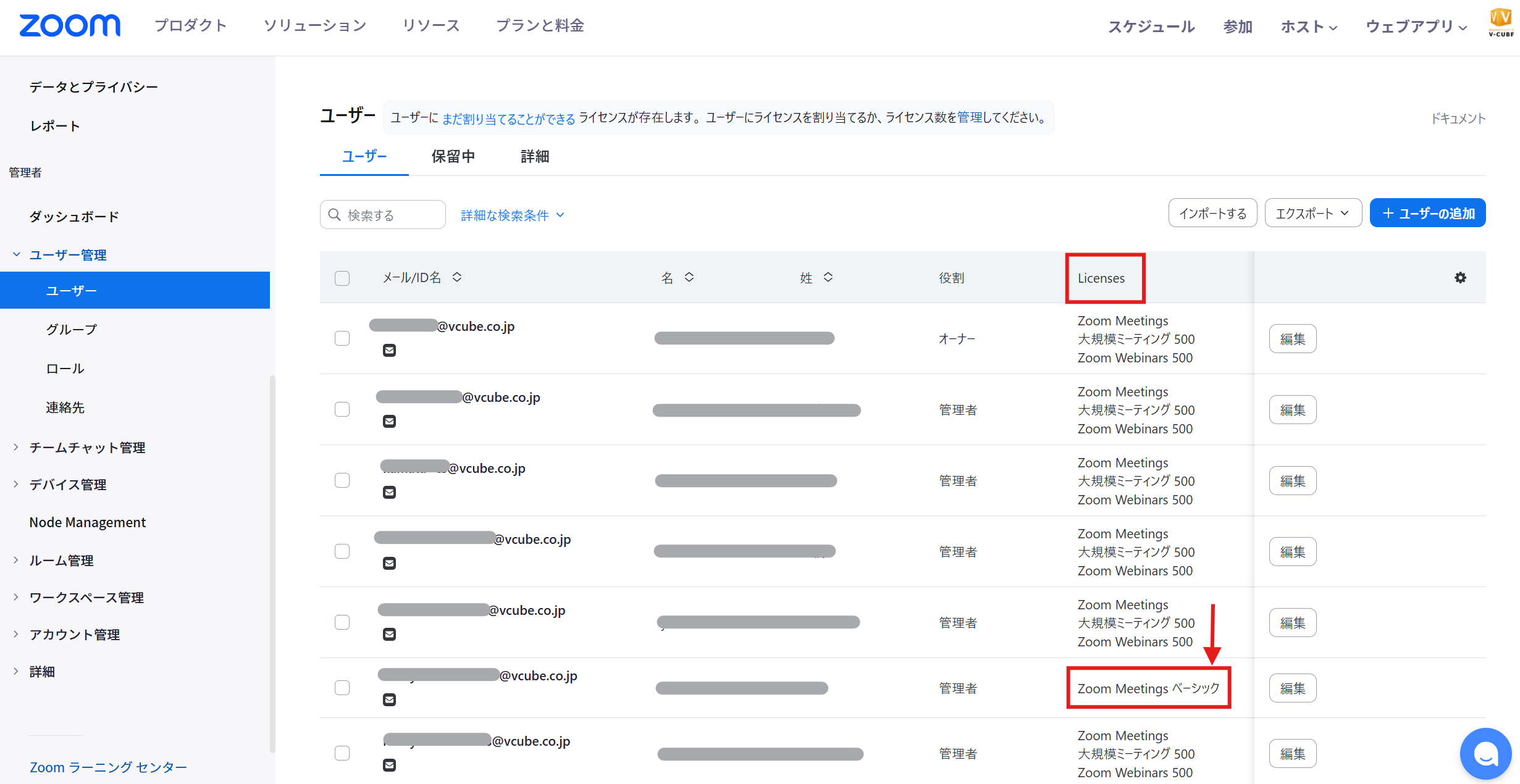Tick the select-all checkbox in the table header
1520x784 pixels.
pyautogui.click(x=342, y=278)
